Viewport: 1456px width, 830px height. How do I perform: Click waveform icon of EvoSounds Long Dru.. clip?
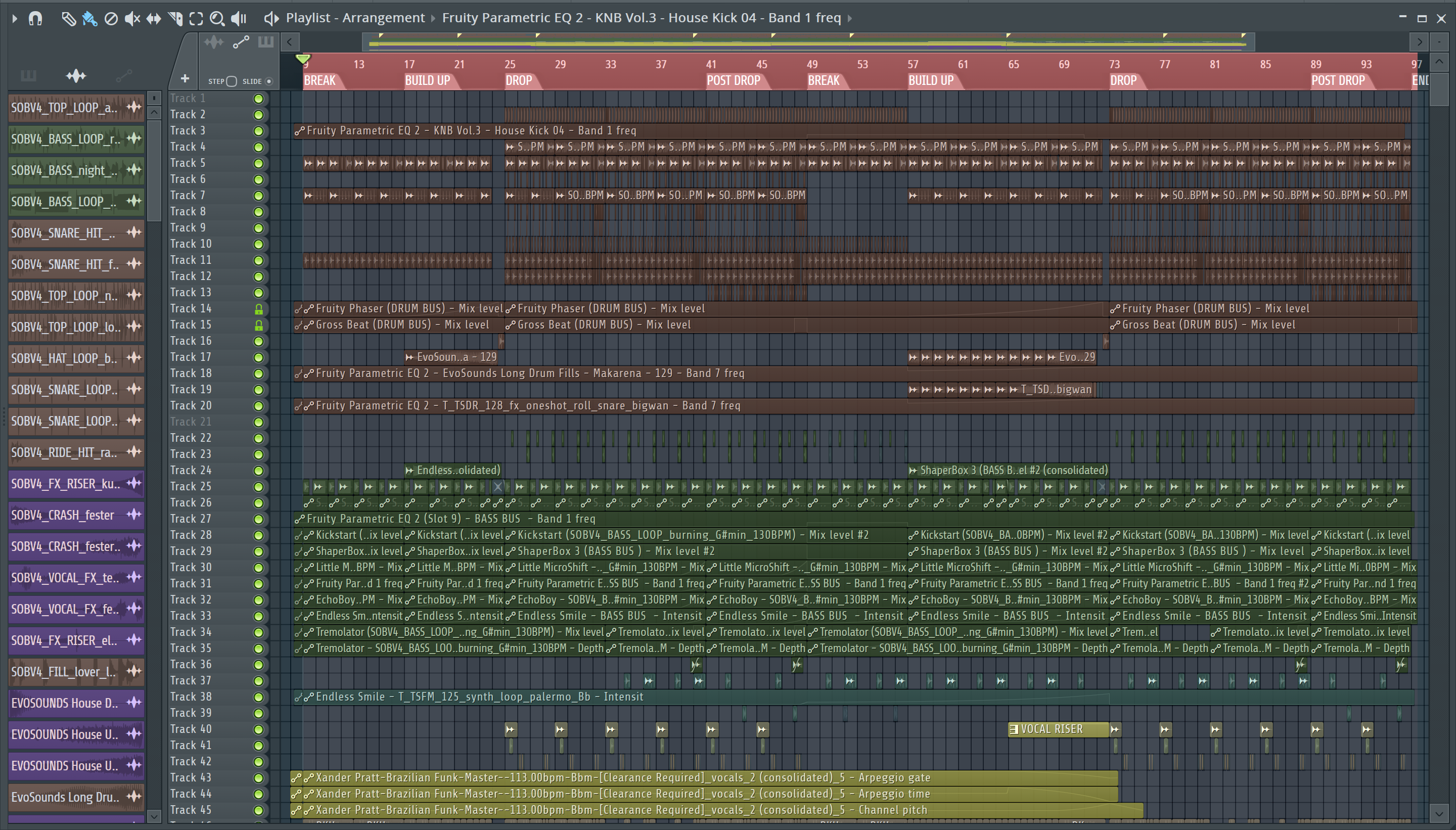(x=134, y=797)
